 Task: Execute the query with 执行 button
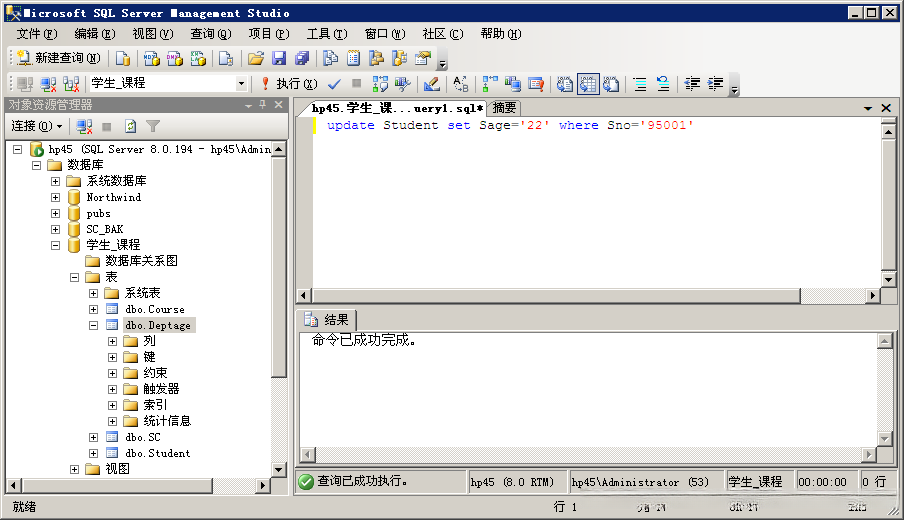coord(289,84)
